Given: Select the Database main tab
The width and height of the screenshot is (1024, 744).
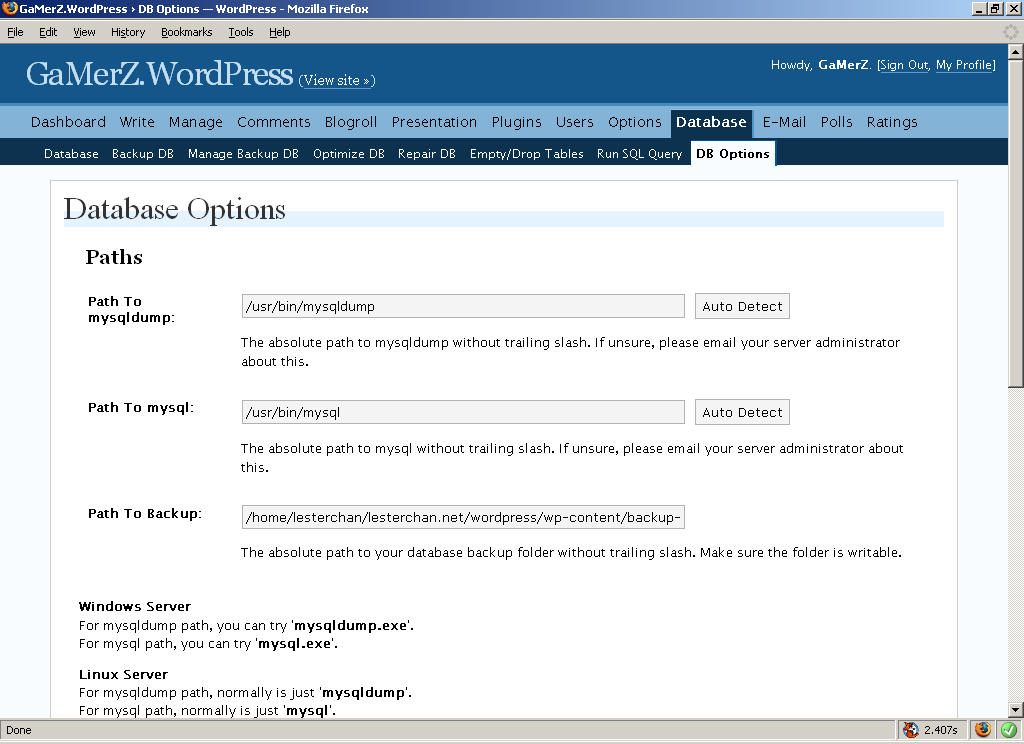Looking at the screenshot, I should [711, 123].
